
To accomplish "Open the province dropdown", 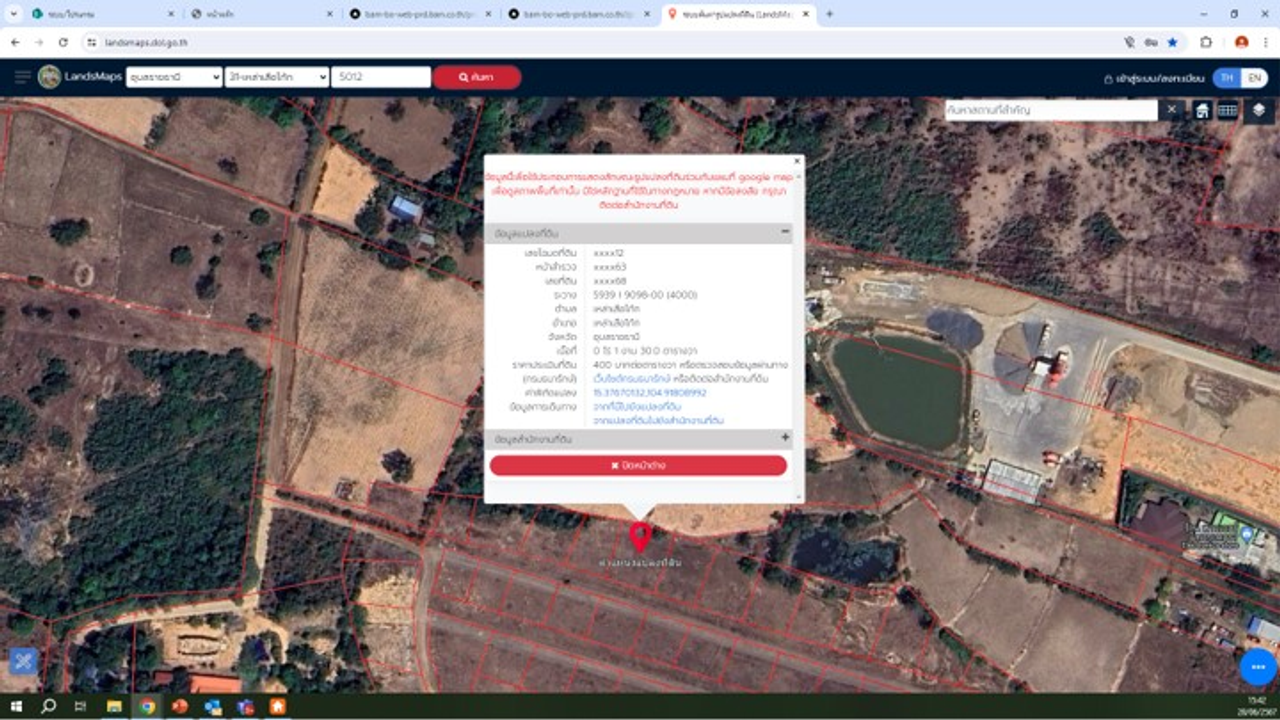I will point(174,77).
